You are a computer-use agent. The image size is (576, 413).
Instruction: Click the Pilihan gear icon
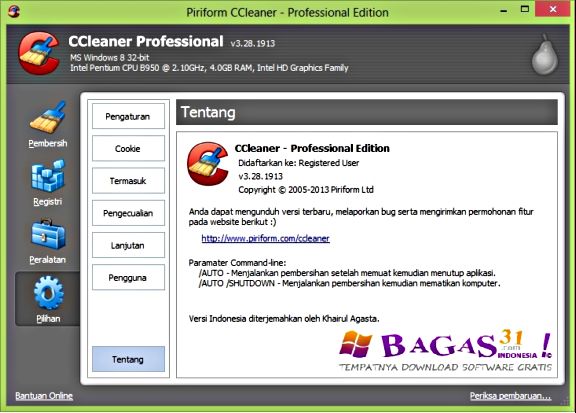click(48, 293)
